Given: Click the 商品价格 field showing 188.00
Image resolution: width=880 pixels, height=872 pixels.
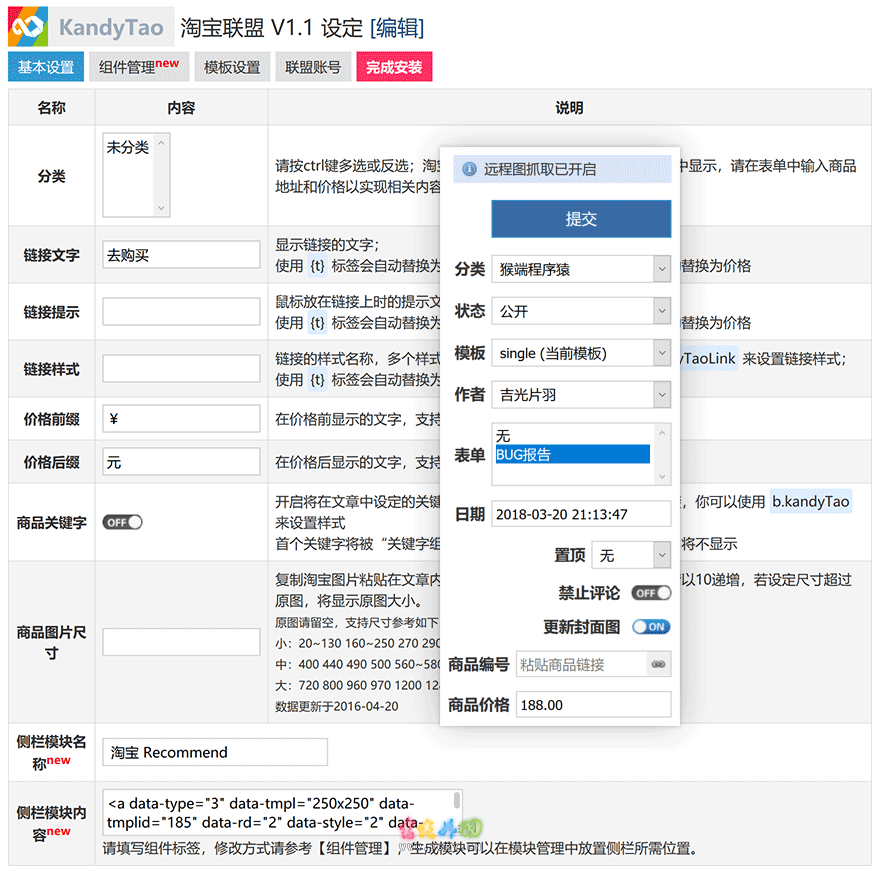Looking at the screenshot, I should [593, 705].
